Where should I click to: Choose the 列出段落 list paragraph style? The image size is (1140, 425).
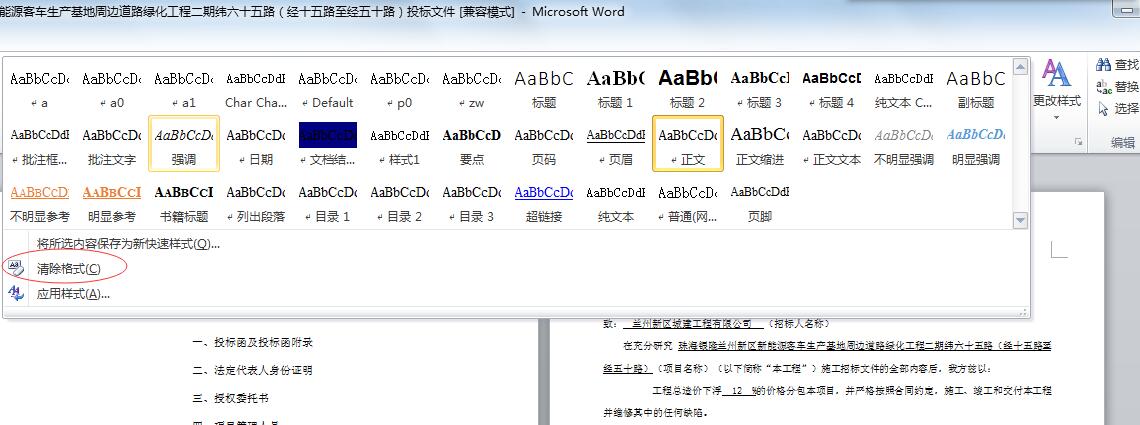pyautogui.click(x=256, y=201)
